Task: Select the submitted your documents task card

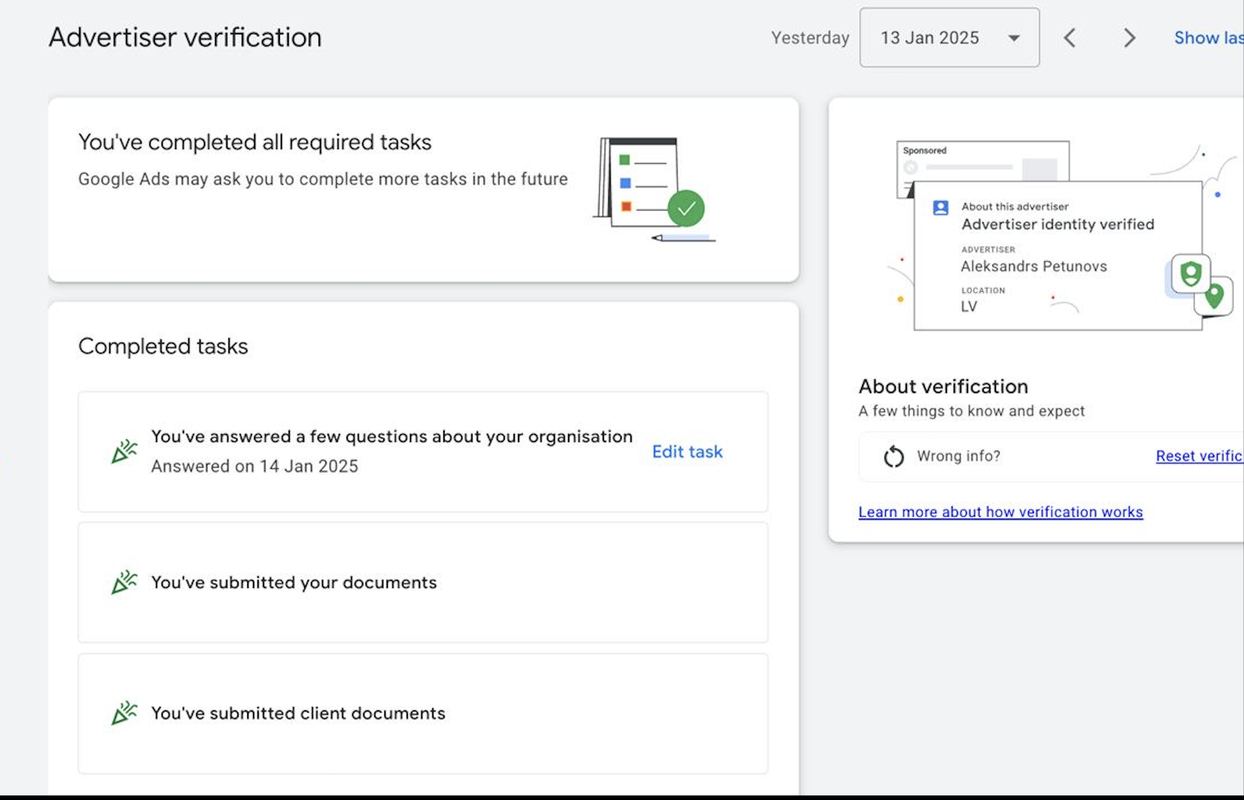Action: tap(423, 583)
